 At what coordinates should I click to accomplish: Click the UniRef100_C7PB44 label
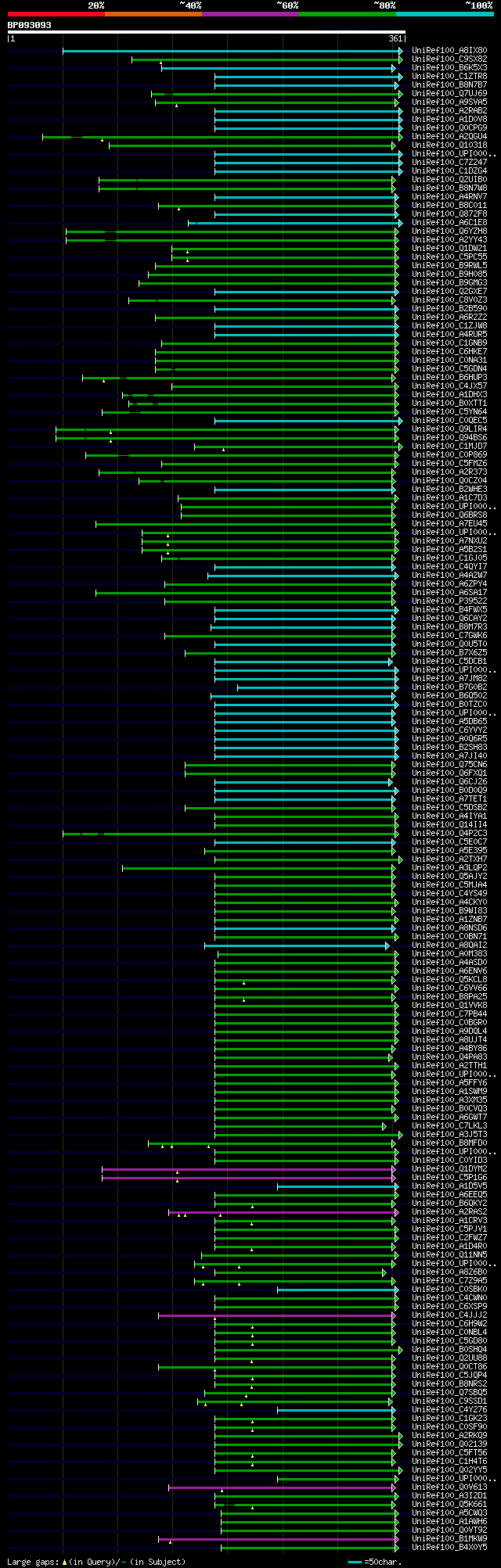449,1014
